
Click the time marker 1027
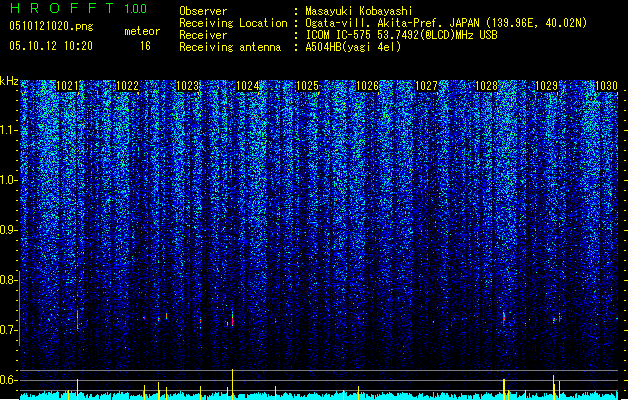click(x=426, y=86)
